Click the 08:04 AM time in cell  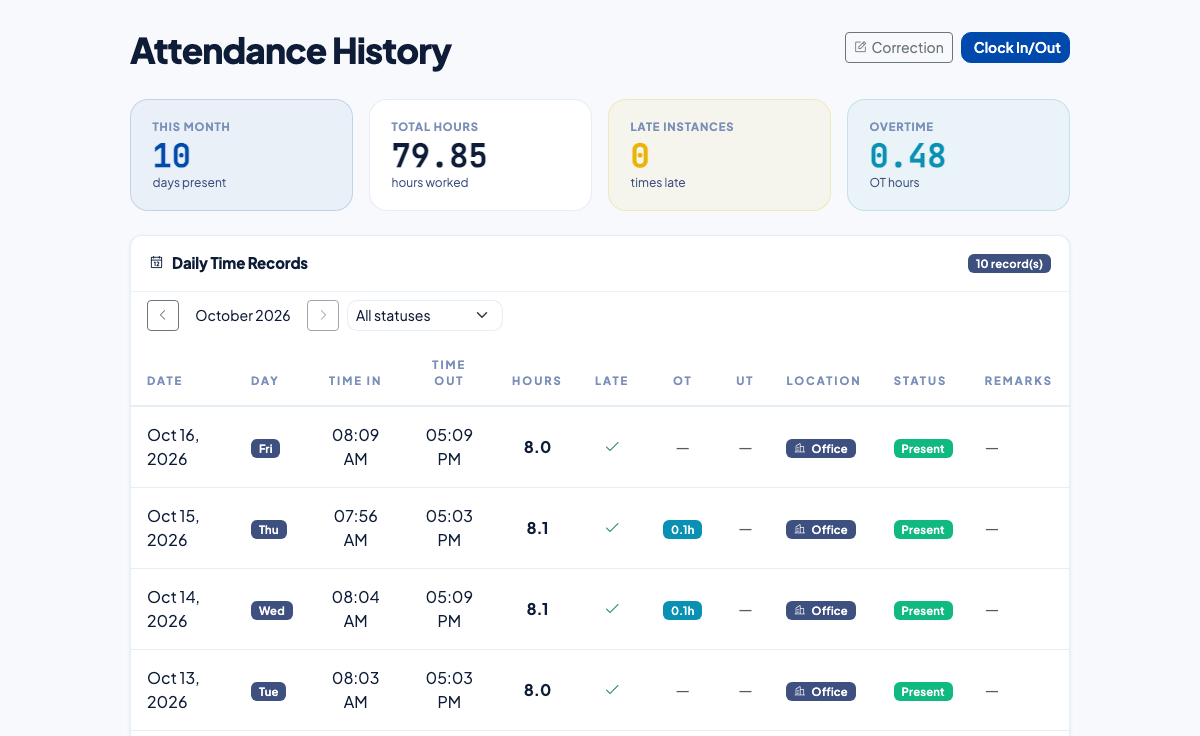[x=355, y=609]
